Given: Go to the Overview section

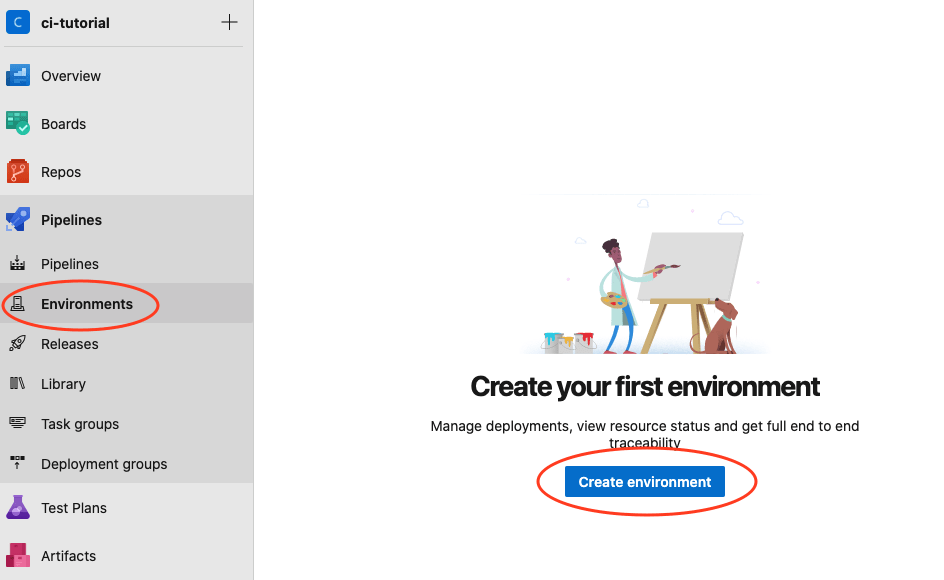Looking at the screenshot, I should coord(71,76).
